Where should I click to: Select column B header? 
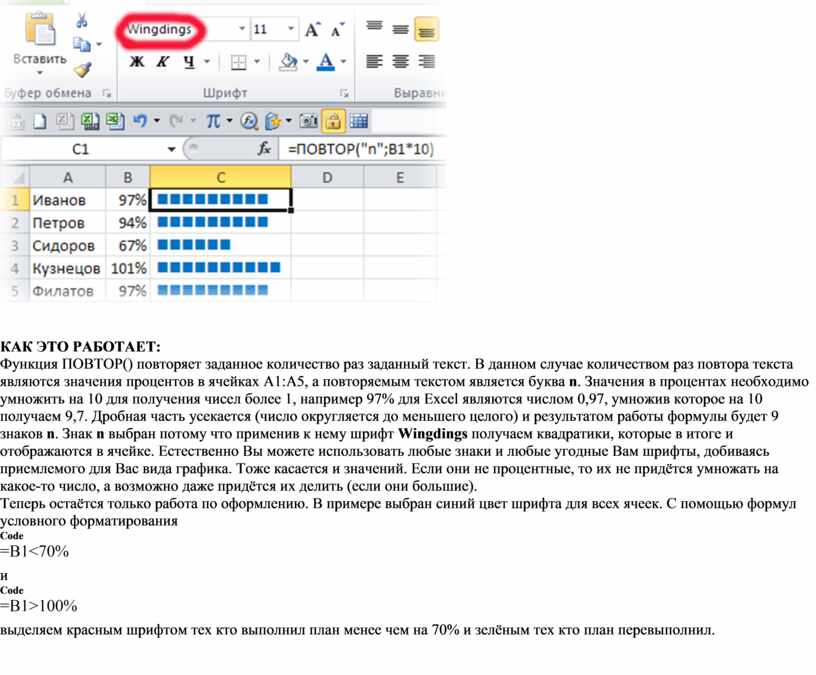(x=128, y=177)
